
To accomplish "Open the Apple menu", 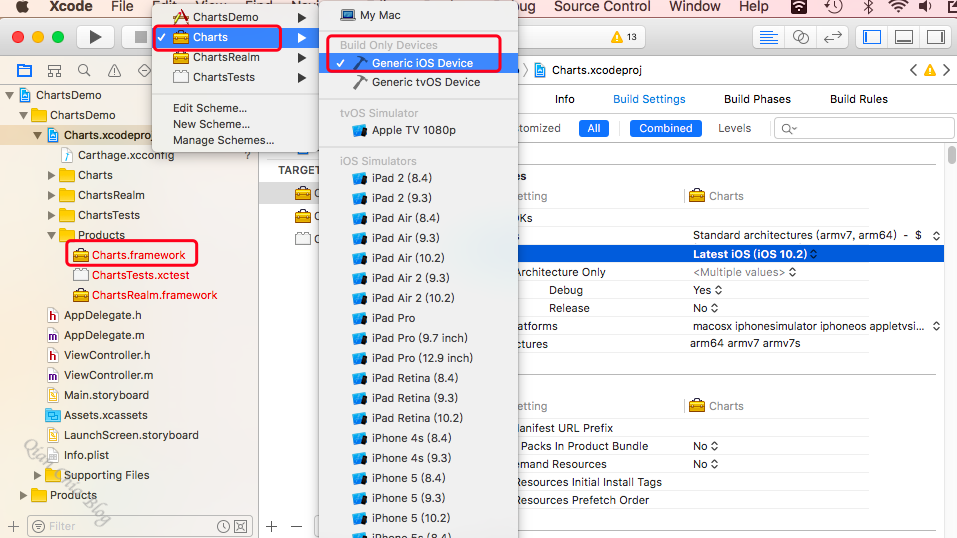I will coord(23,7).
